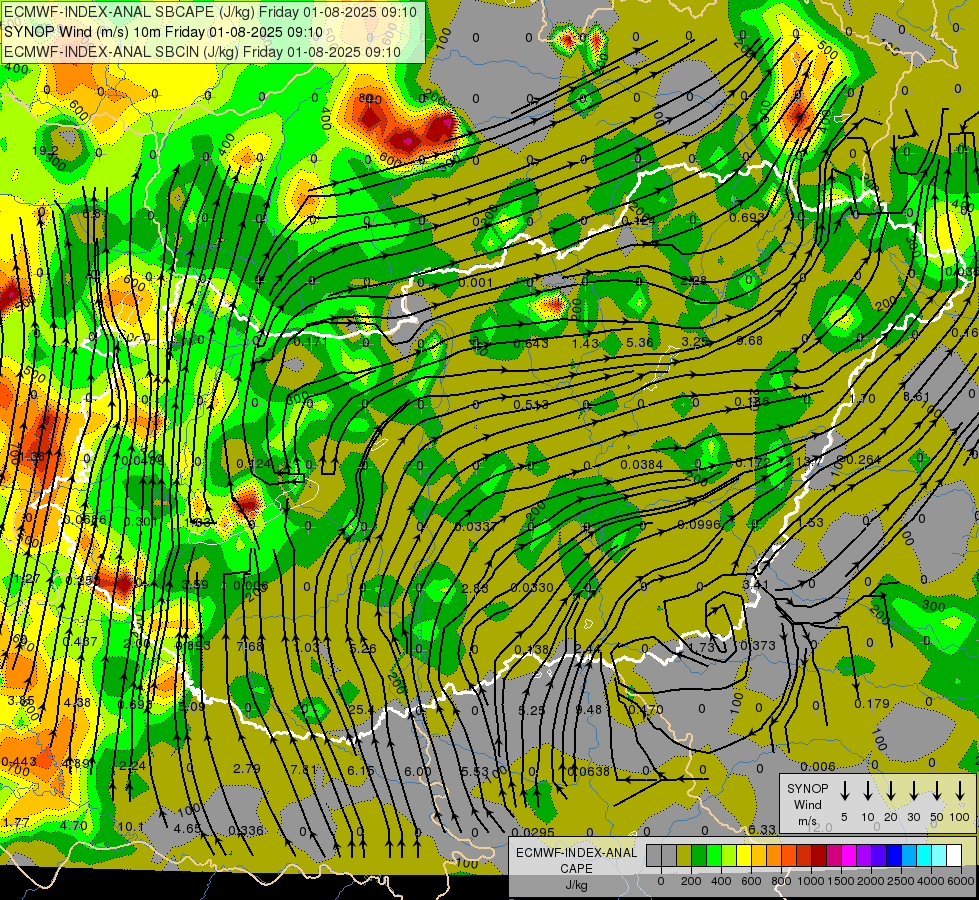Pick the lime yellow-green CAPE legend swatch

[x=729, y=856]
